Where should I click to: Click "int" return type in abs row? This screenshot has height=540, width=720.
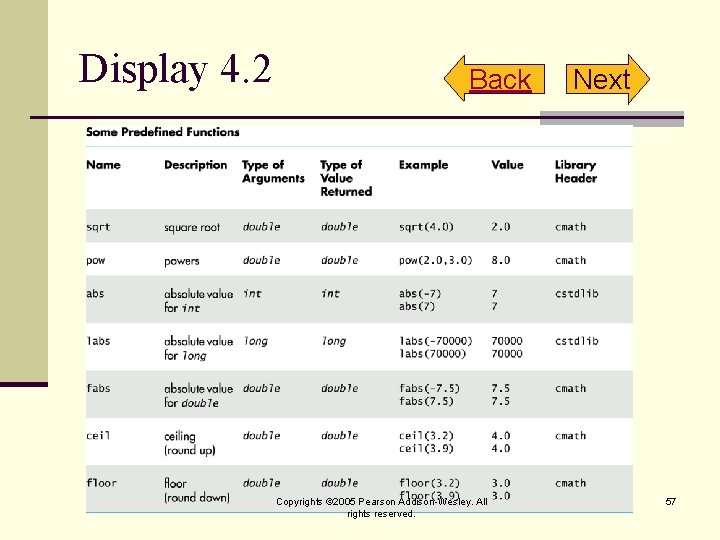click(331, 293)
